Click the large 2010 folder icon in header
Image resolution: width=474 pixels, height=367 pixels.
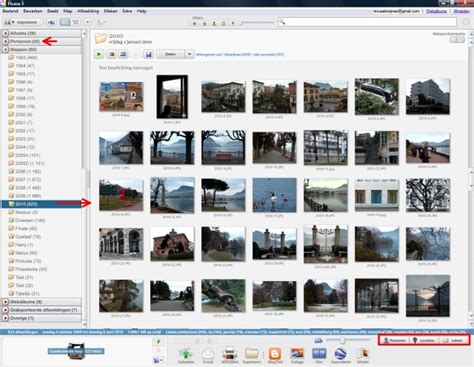click(x=100, y=38)
